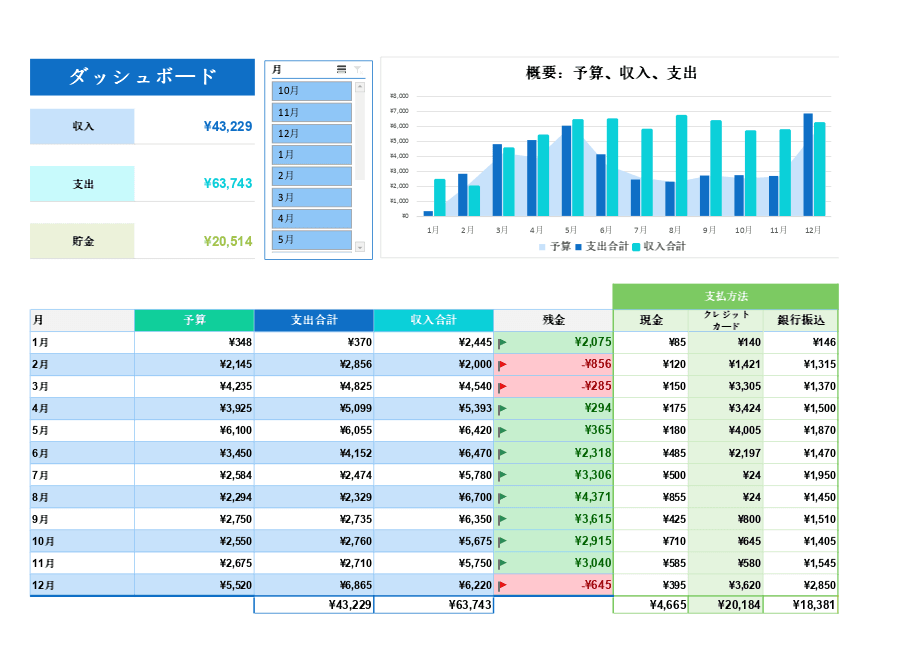Toggle the 12月 slicer filter button
This screenshot has width=916, height=648.
click(312, 133)
